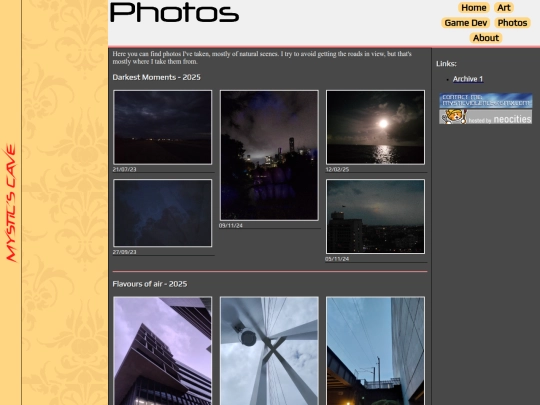Open the Home navigation link

point(474,8)
